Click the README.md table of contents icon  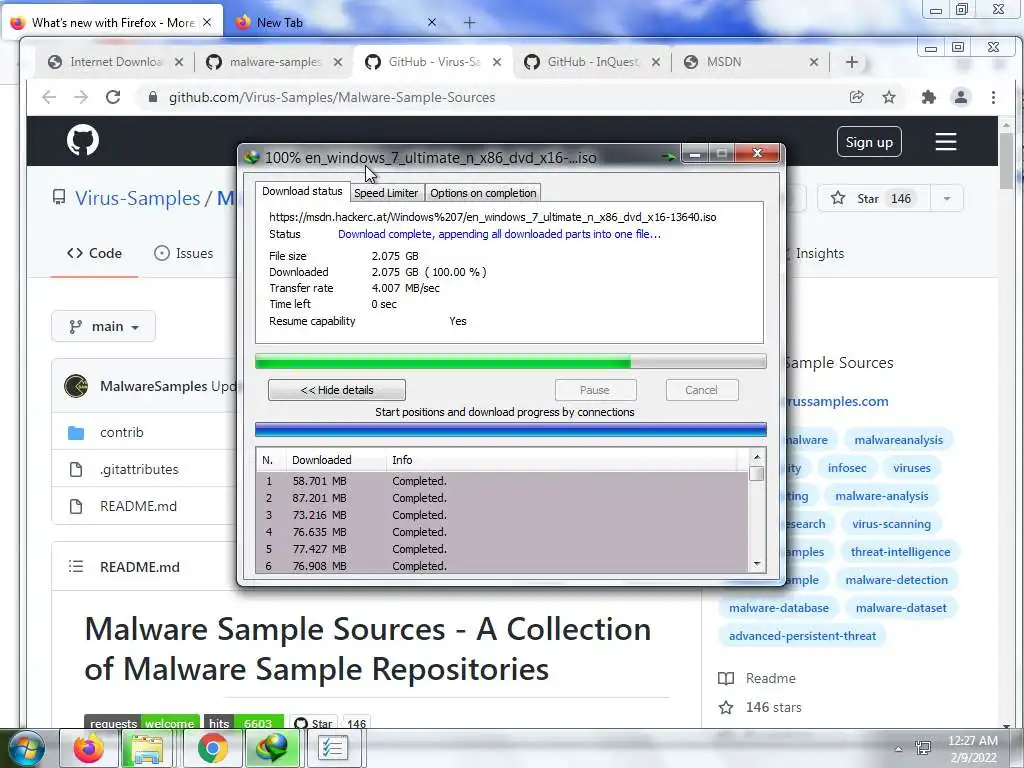pyautogui.click(x=76, y=567)
